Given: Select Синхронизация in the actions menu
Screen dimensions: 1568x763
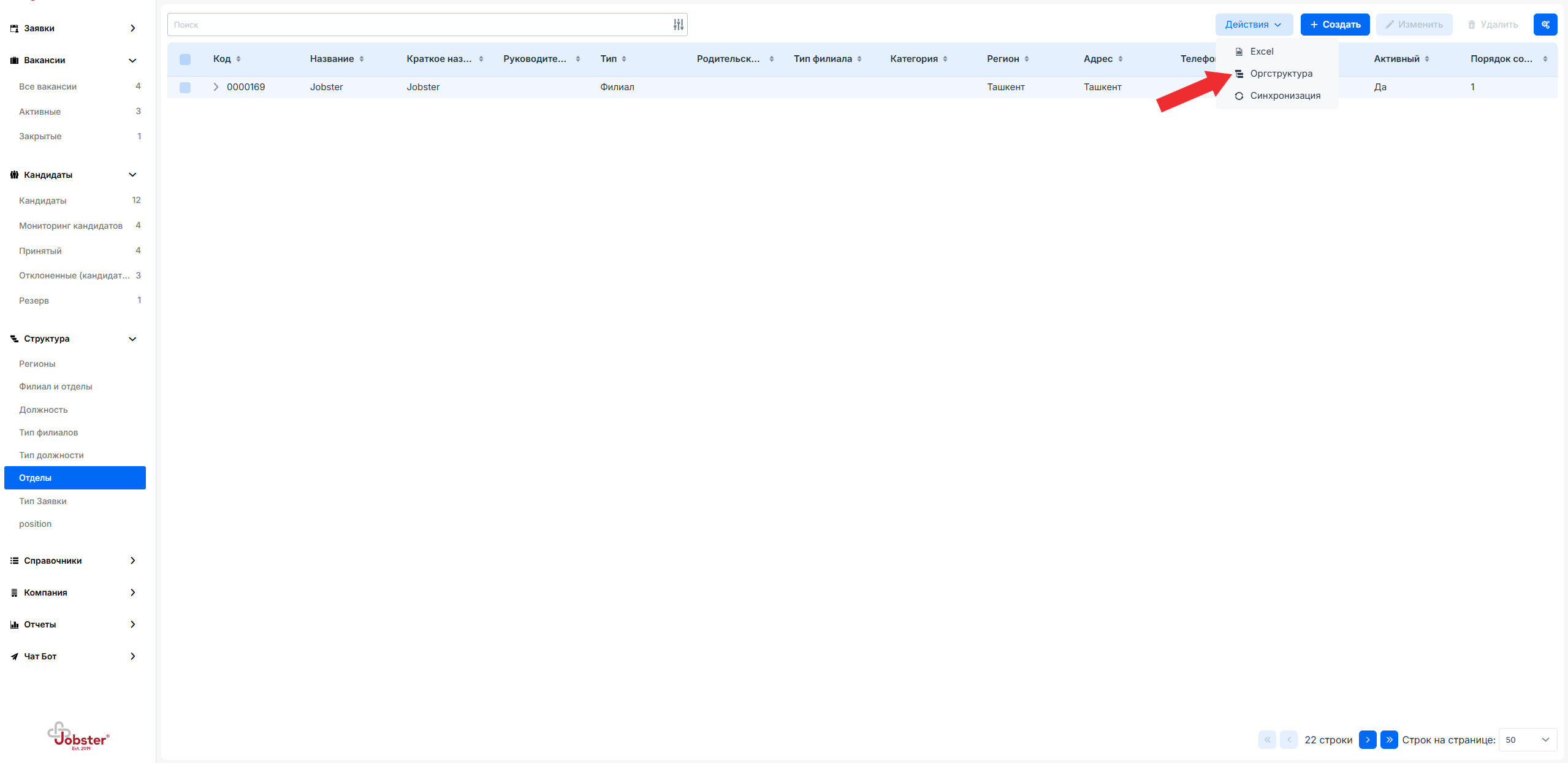Looking at the screenshot, I should 1285,96.
